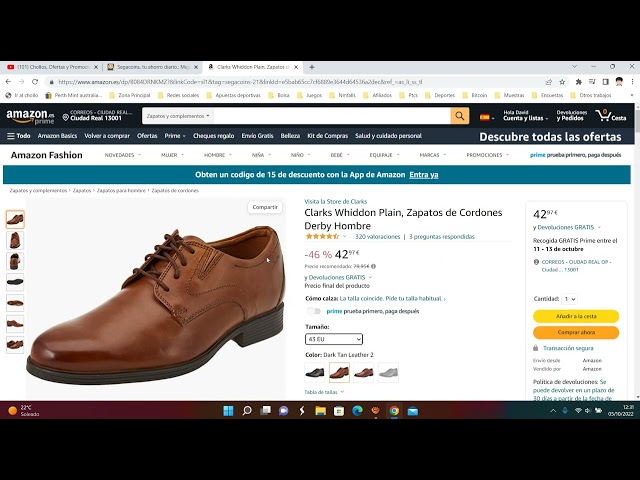Open File Explorer from the taskbar
This screenshot has height=480, width=640.
(320, 411)
